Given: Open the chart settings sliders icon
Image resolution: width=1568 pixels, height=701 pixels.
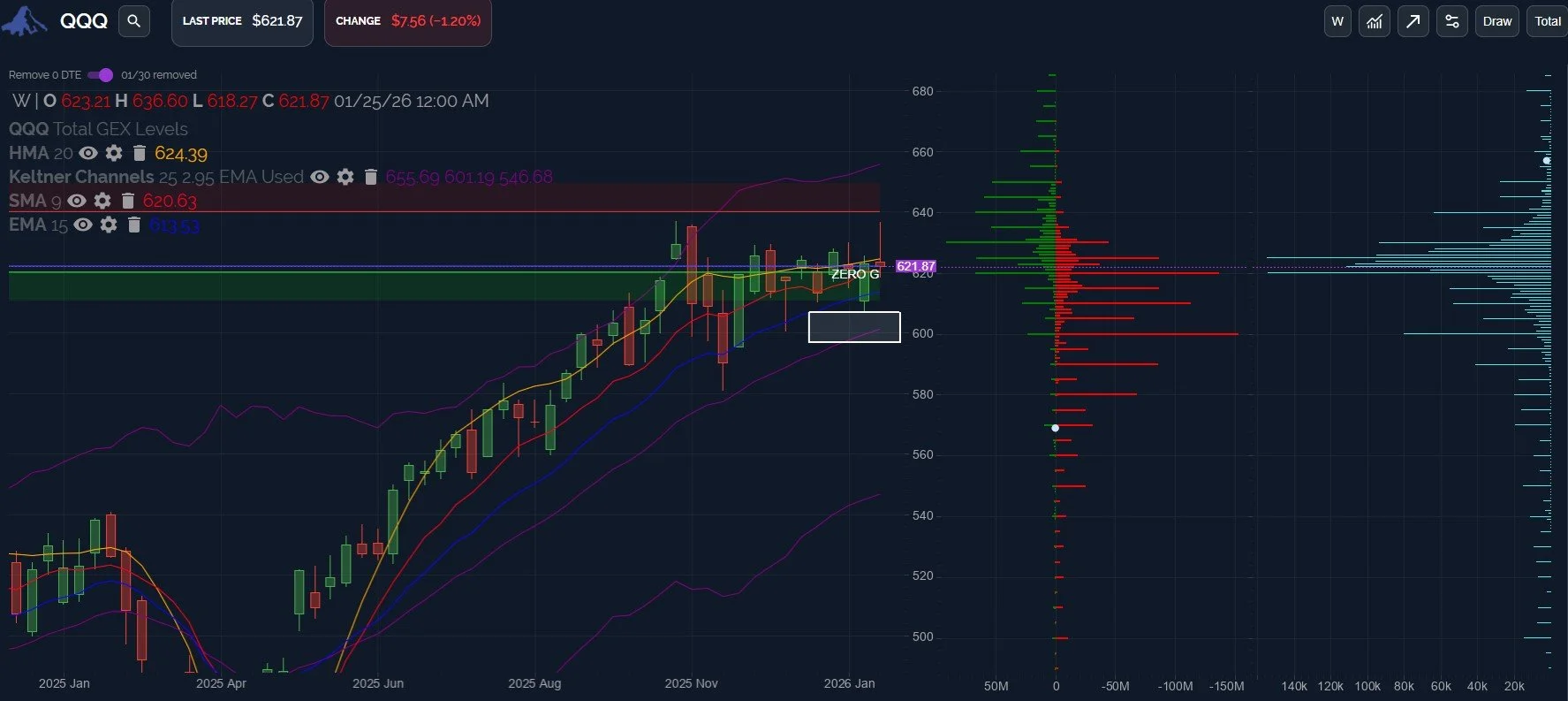Looking at the screenshot, I should 1452,21.
